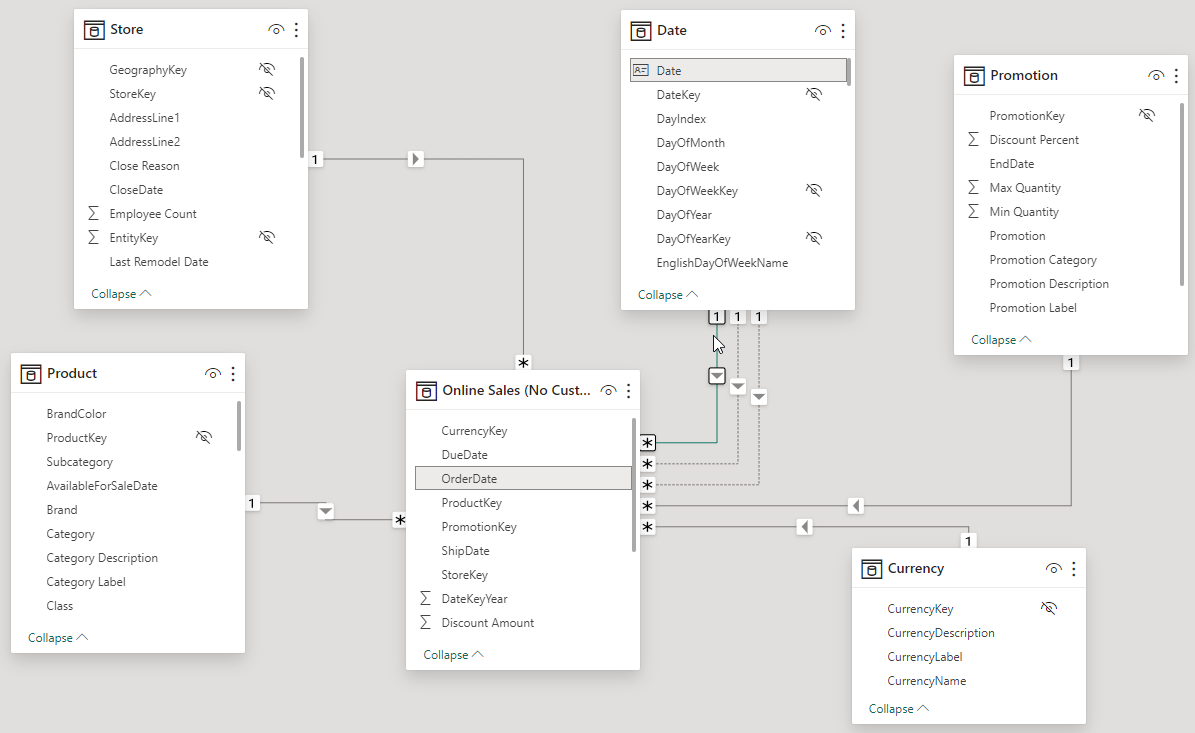Open the Currency table more options menu
The height and width of the screenshot is (733, 1195).
coord(1074,569)
